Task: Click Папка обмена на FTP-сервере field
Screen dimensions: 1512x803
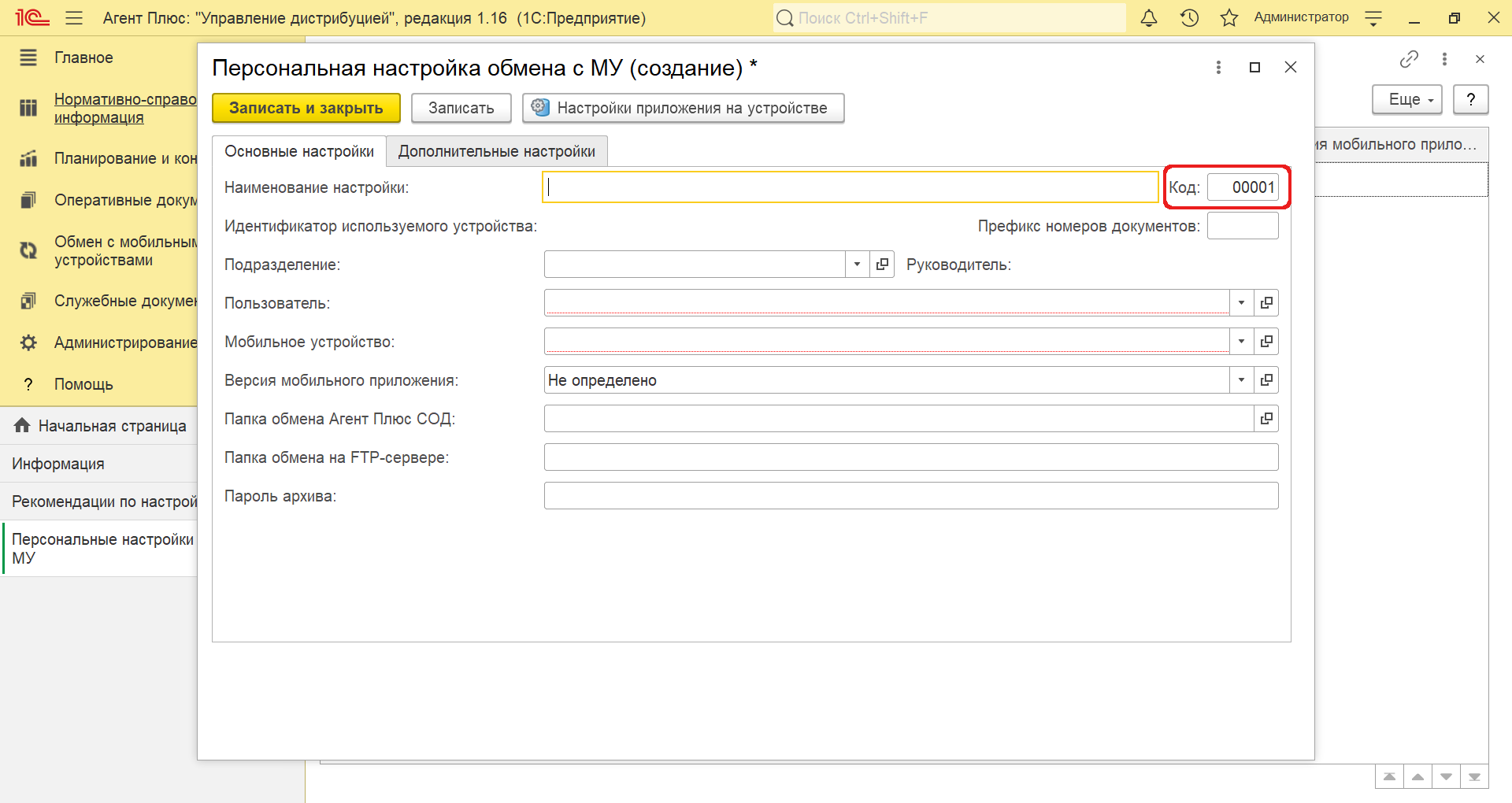Action: point(911,457)
